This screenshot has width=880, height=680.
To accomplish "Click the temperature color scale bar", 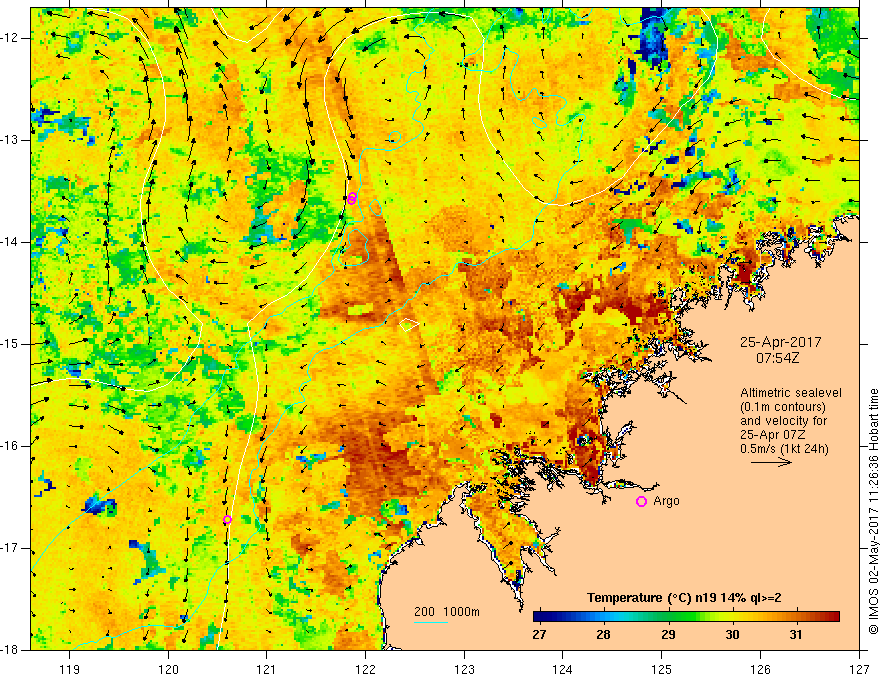I will tap(686, 617).
